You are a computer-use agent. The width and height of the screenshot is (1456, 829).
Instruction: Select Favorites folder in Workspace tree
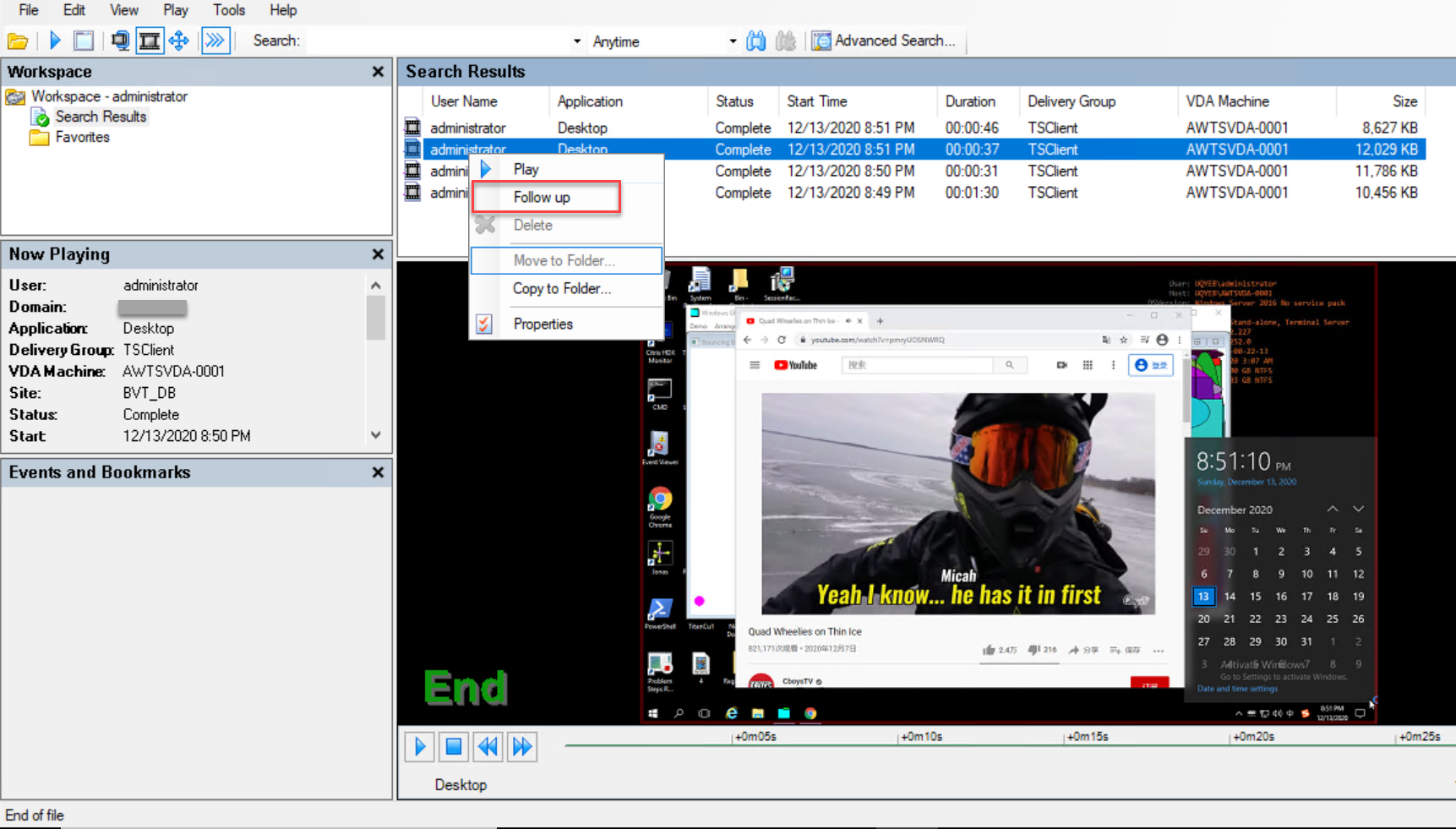[x=82, y=137]
